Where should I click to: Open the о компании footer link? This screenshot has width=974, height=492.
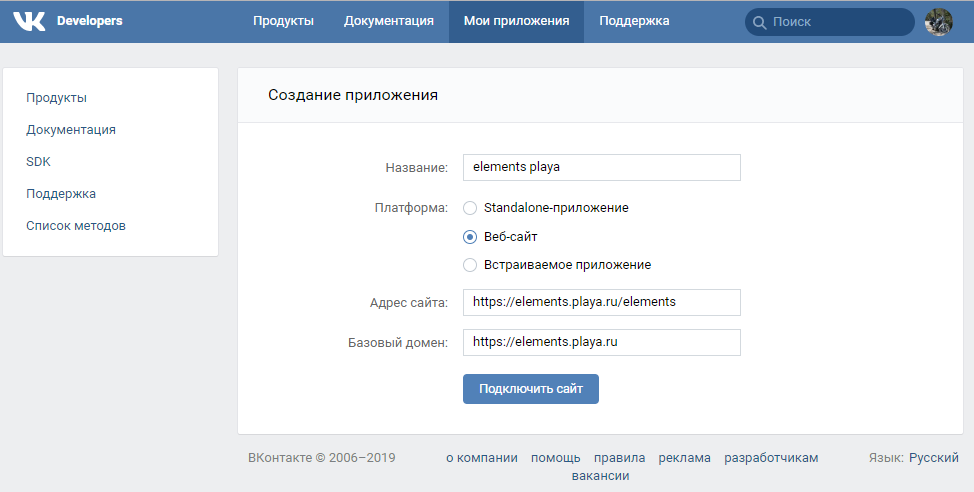pos(481,458)
